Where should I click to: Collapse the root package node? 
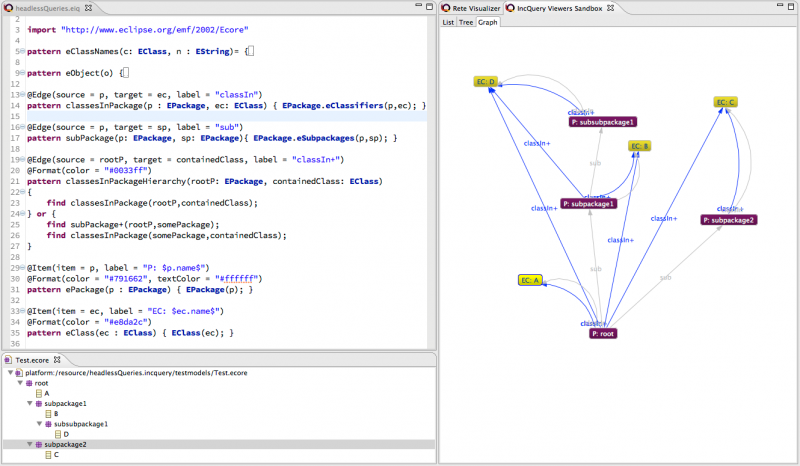20,383
